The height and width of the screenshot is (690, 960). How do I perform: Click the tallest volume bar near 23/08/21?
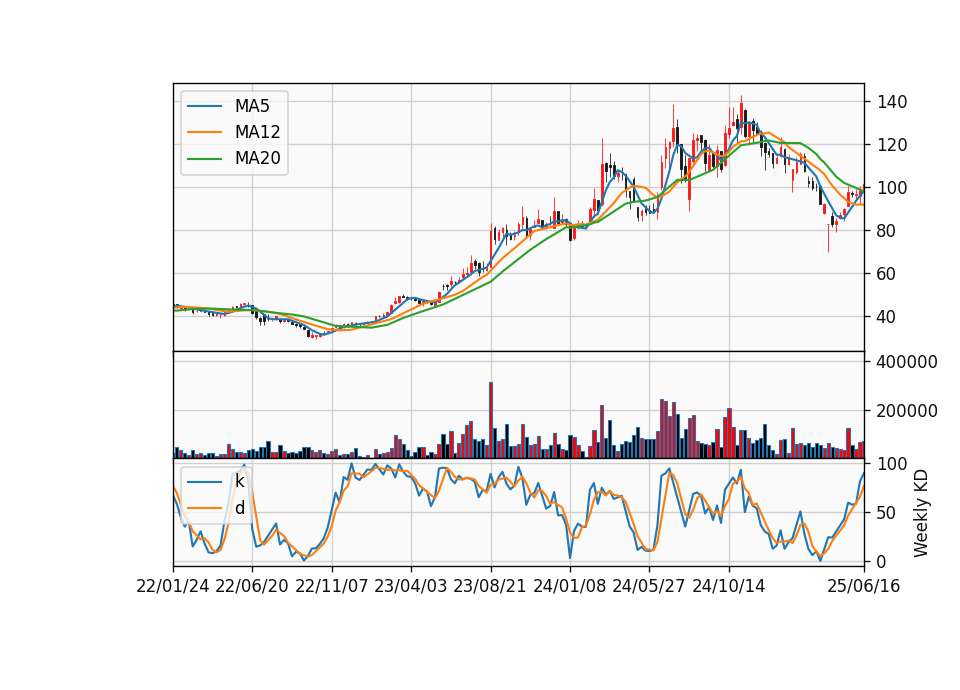pyautogui.click(x=491, y=420)
